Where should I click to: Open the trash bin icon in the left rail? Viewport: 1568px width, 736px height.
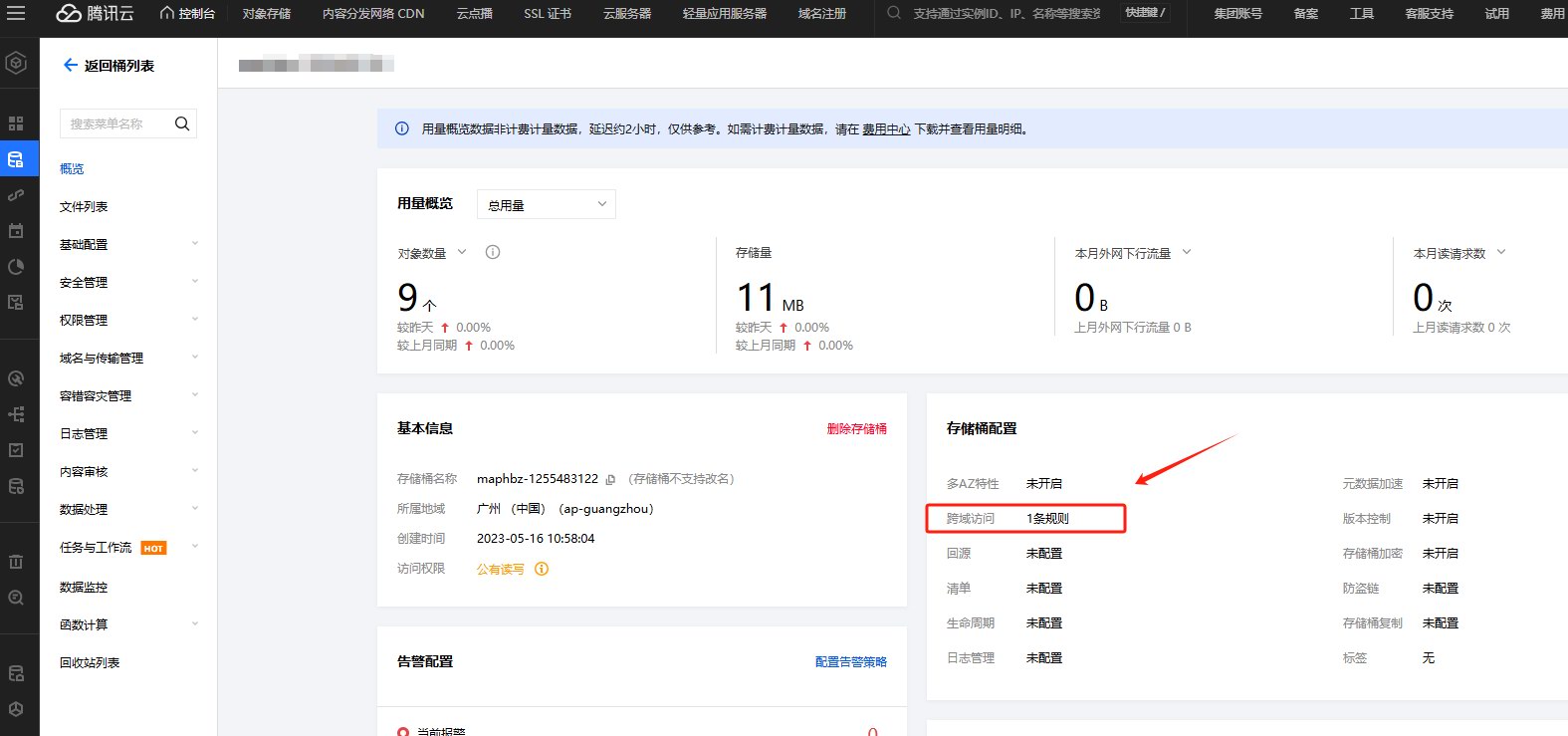[x=16, y=562]
